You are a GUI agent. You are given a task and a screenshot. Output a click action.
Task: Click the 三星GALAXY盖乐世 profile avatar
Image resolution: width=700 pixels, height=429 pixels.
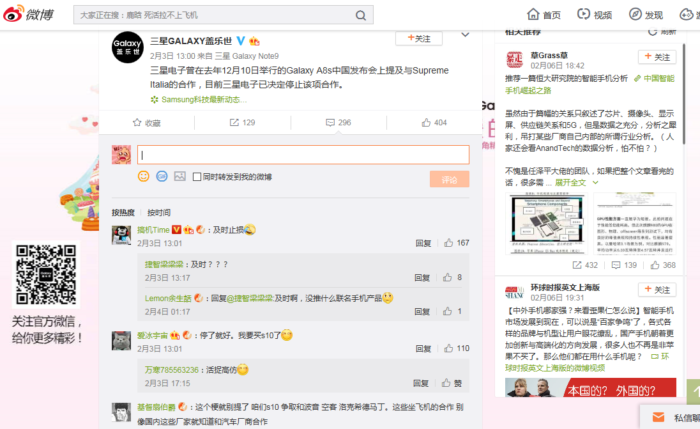tap(128, 47)
